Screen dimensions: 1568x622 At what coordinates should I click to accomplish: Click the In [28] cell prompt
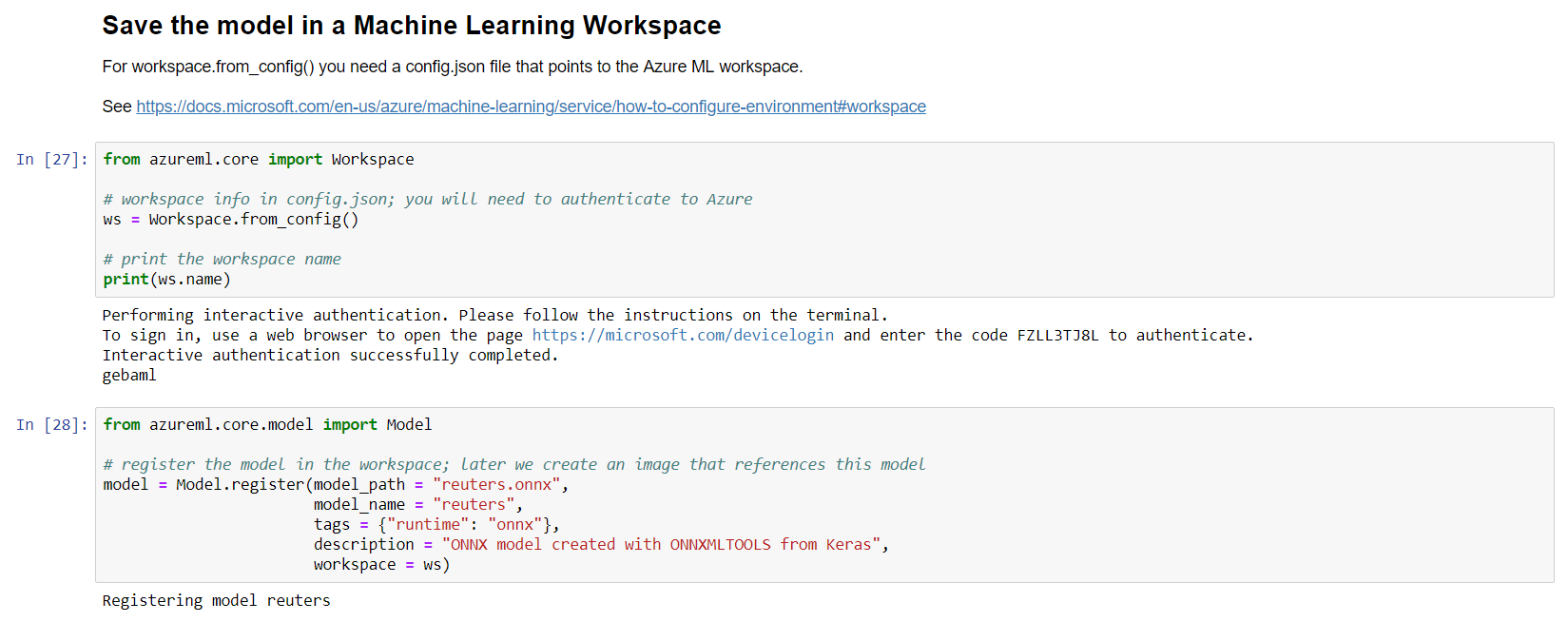click(x=51, y=425)
